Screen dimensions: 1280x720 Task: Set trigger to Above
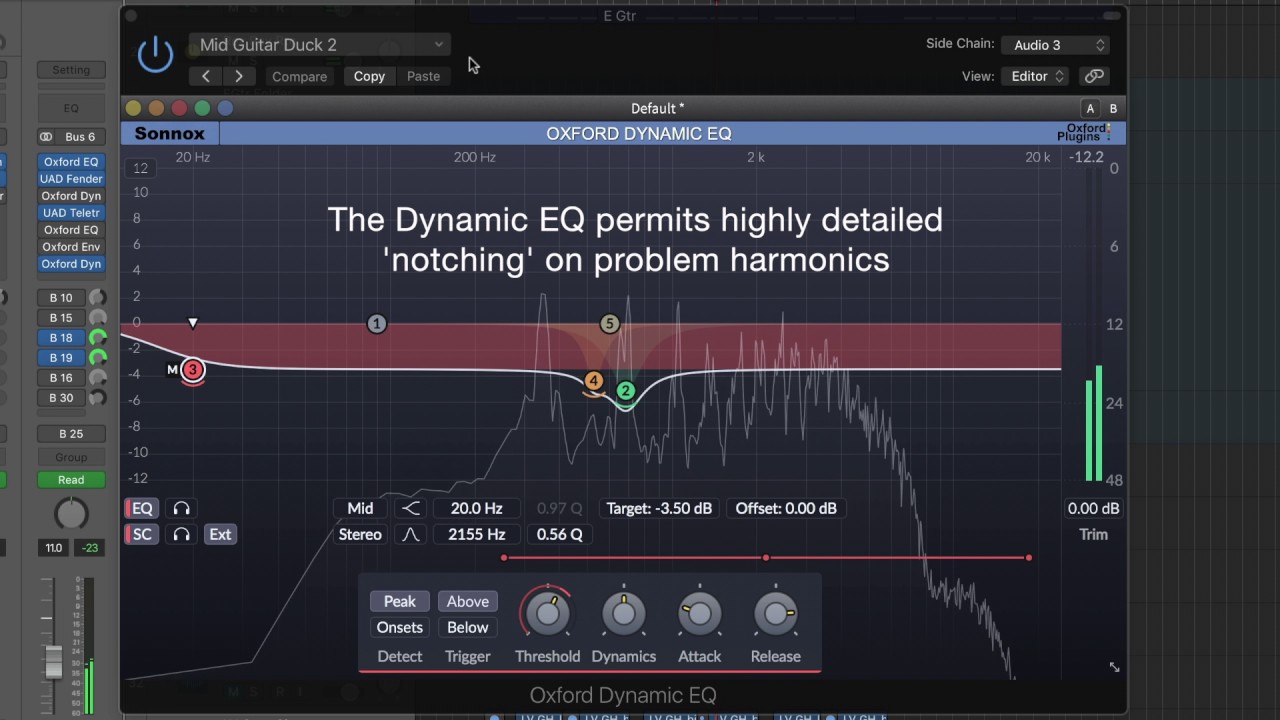467,601
